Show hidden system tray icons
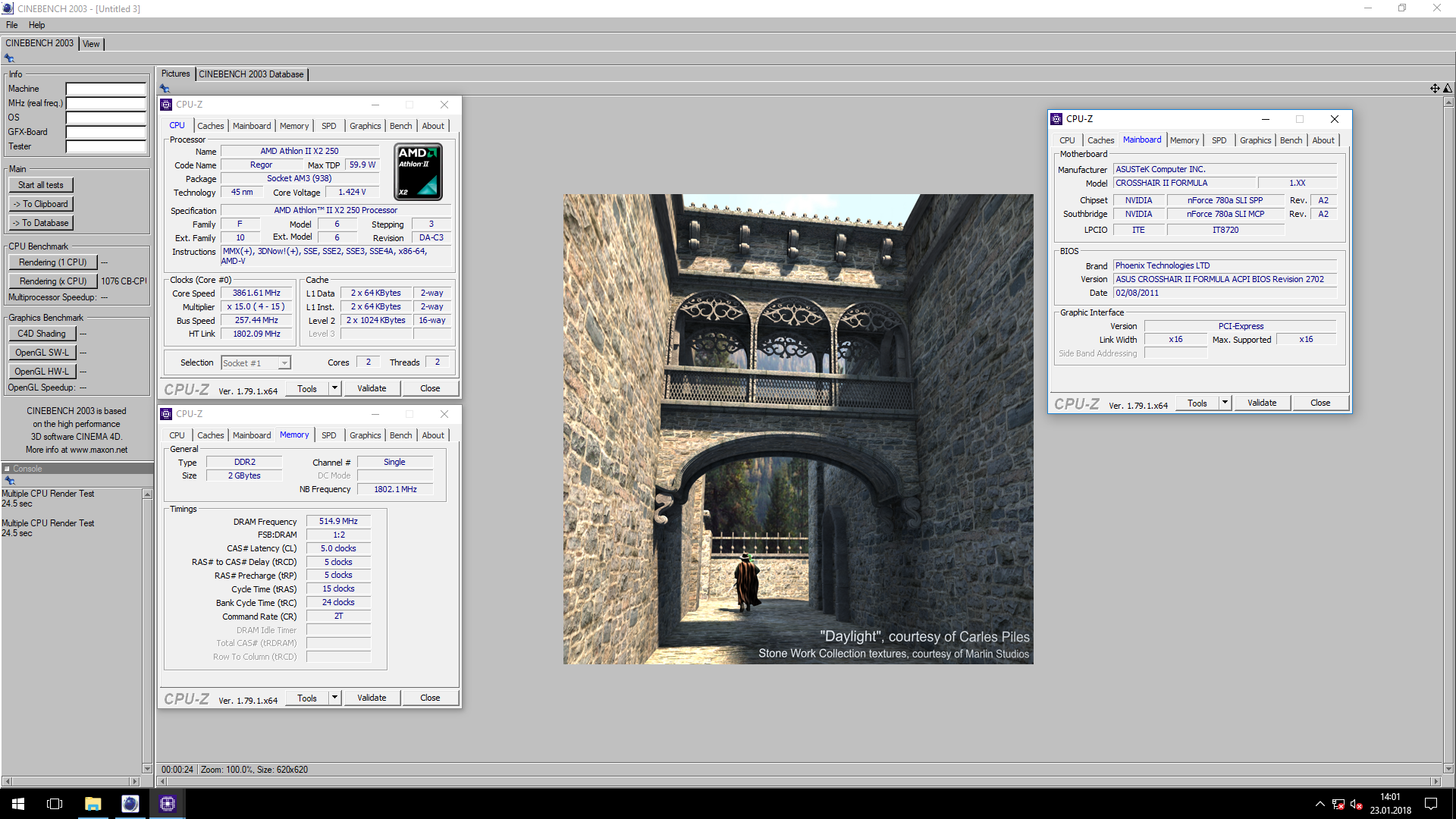The height and width of the screenshot is (819, 1456). (x=1319, y=805)
